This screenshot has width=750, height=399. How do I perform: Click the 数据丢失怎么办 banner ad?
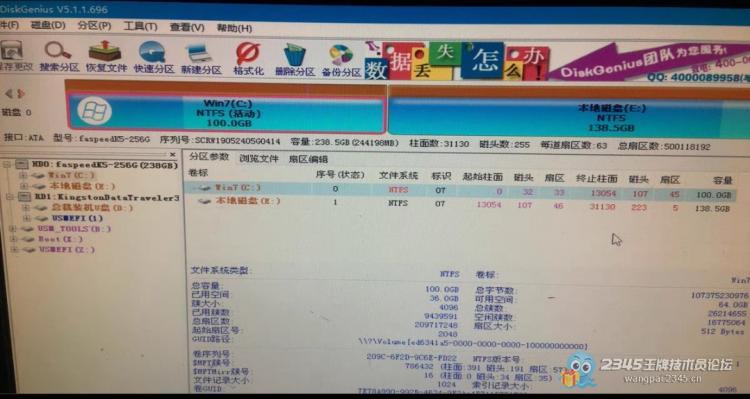pos(456,61)
